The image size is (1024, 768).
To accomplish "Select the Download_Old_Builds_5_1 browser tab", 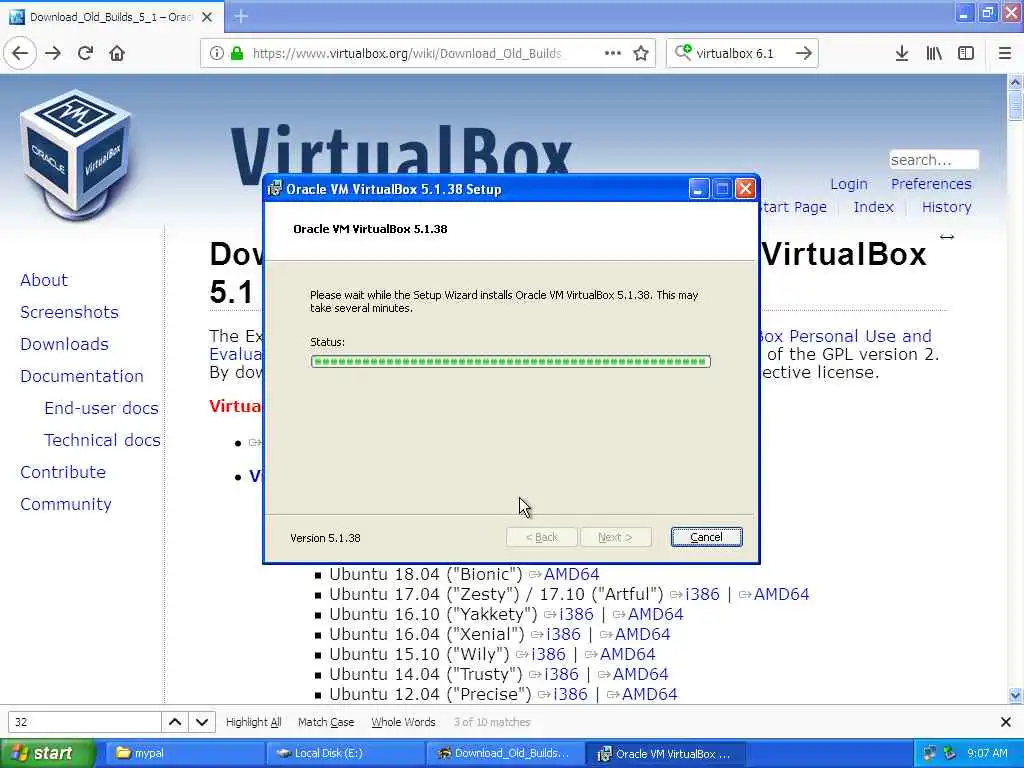I will point(112,17).
